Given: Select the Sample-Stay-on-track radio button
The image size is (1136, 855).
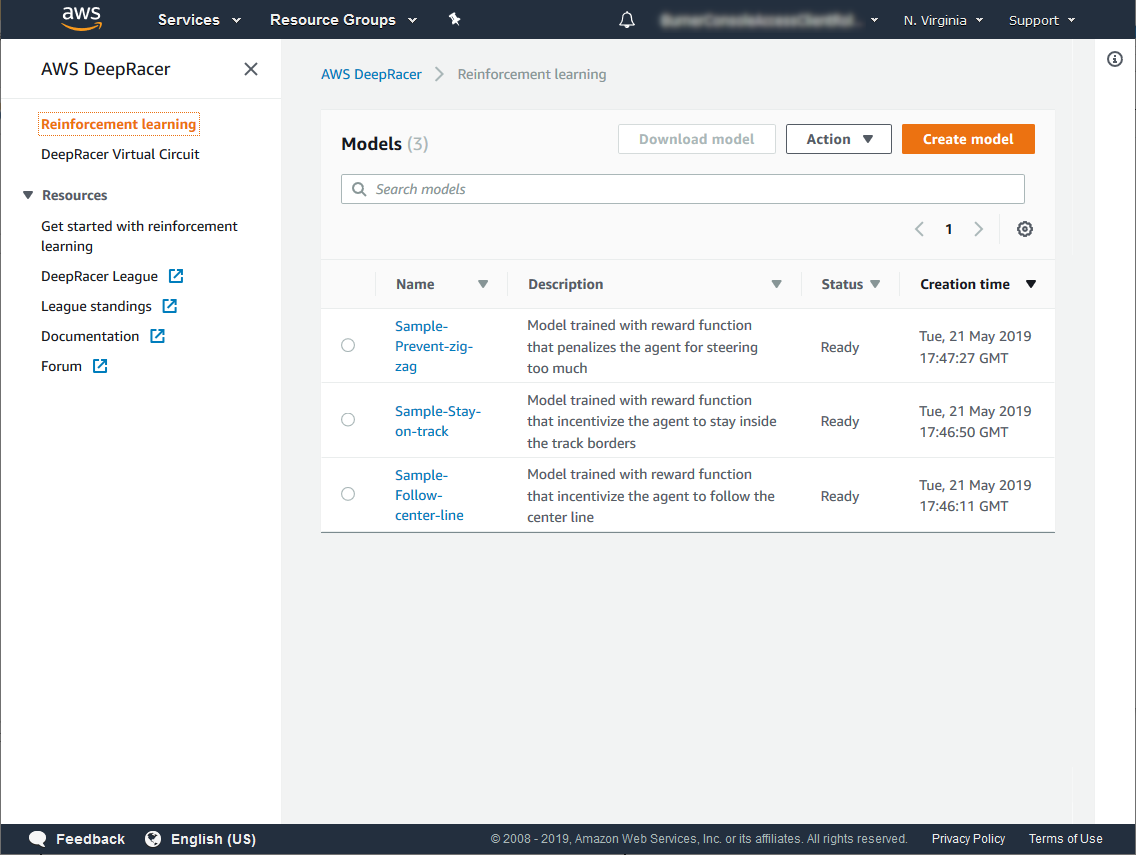Looking at the screenshot, I should (348, 420).
